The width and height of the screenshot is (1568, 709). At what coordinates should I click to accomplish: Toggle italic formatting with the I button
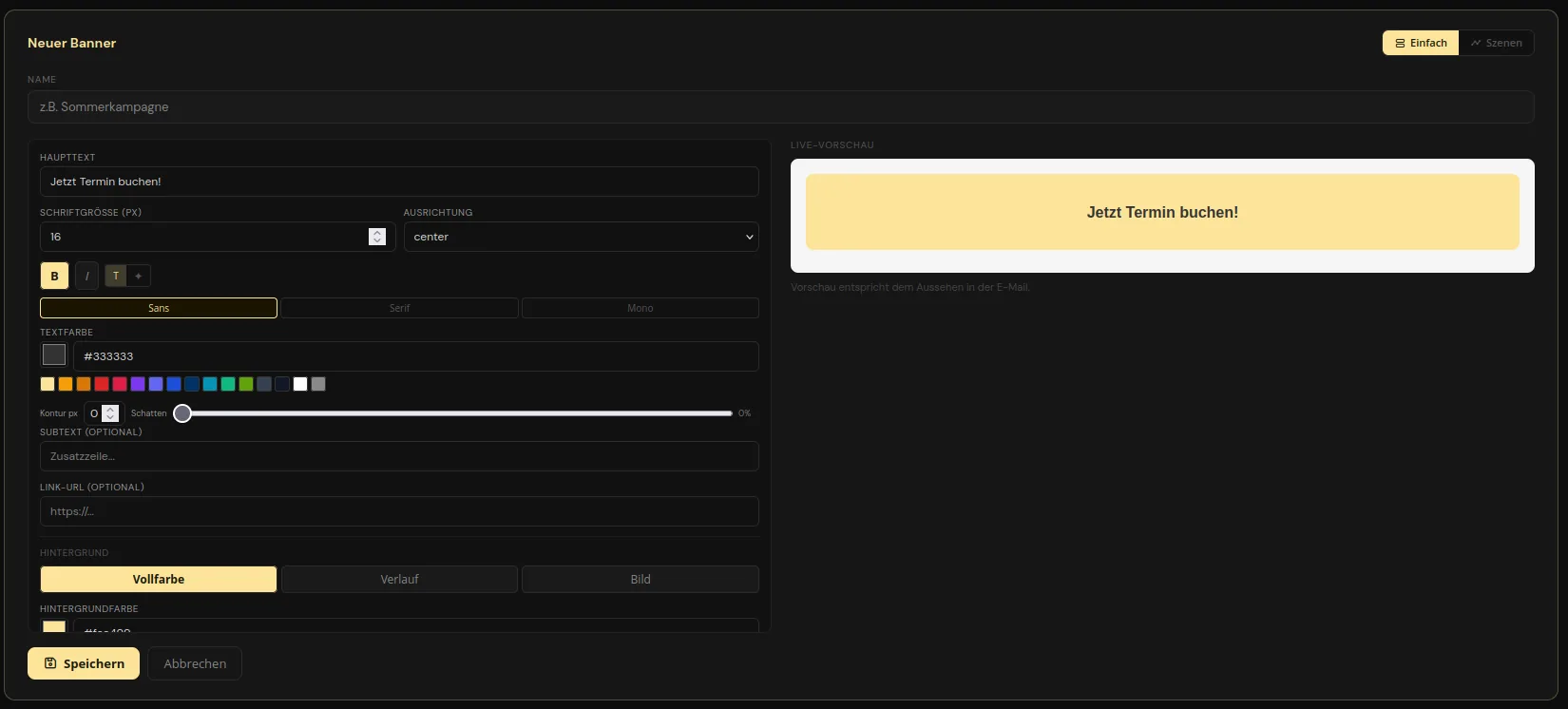86,276
